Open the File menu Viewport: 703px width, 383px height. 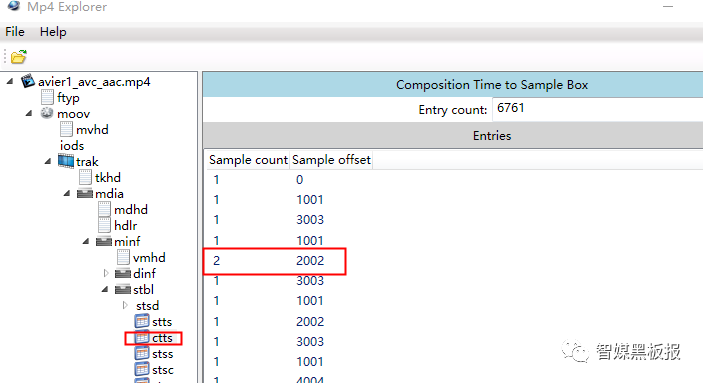tap(15, 32)
